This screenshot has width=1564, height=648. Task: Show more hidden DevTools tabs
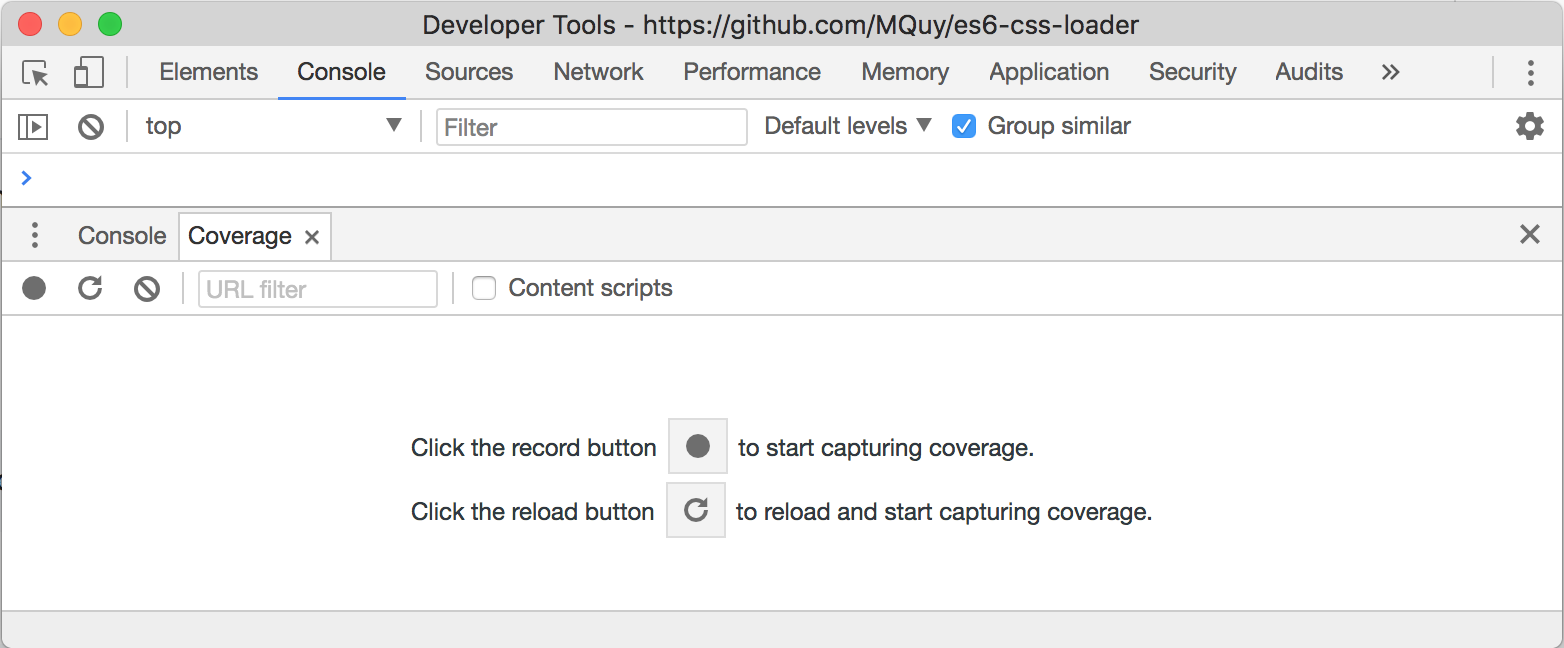(1390, 72)
